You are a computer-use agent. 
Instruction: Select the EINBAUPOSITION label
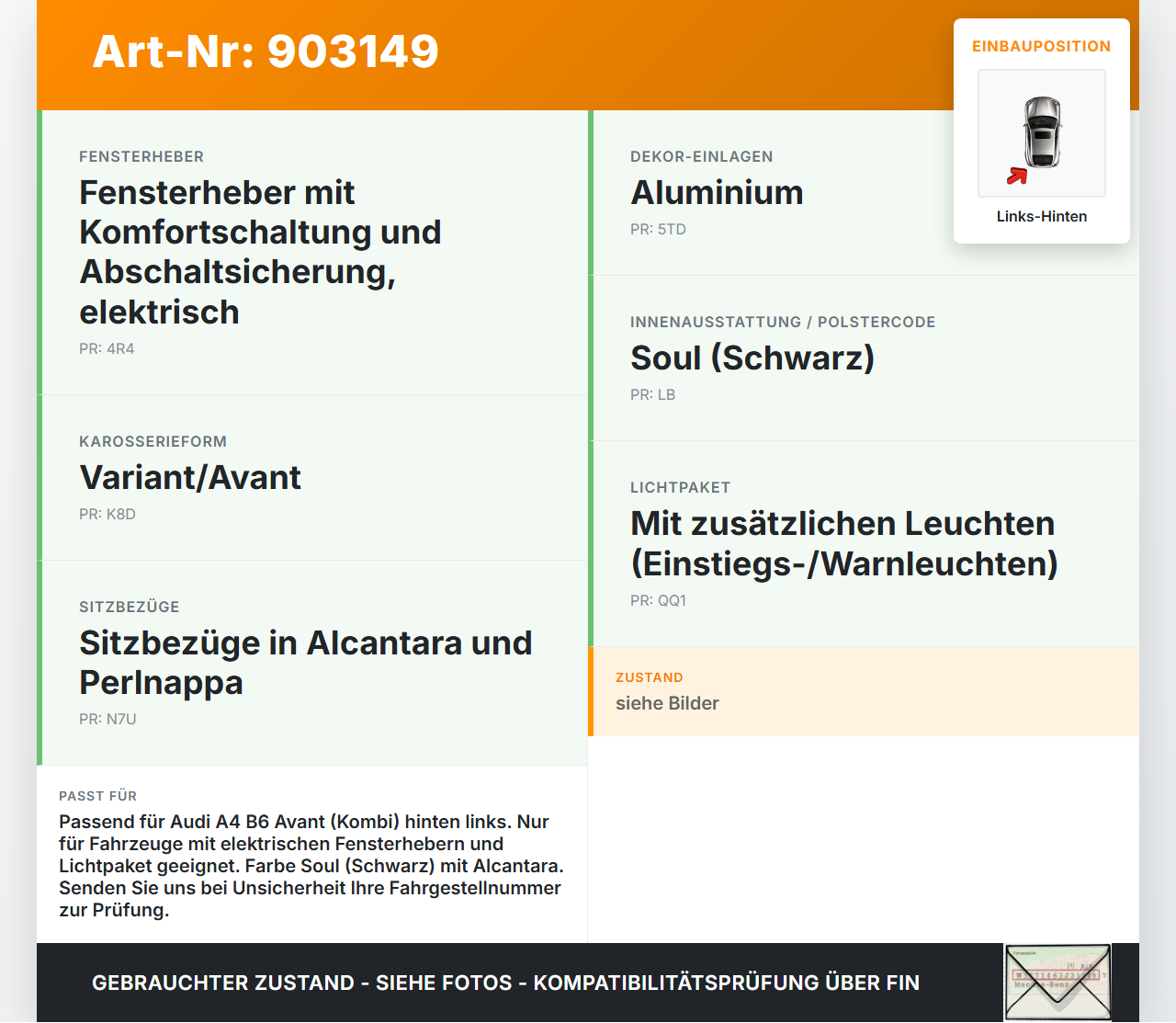point(1042,46)
